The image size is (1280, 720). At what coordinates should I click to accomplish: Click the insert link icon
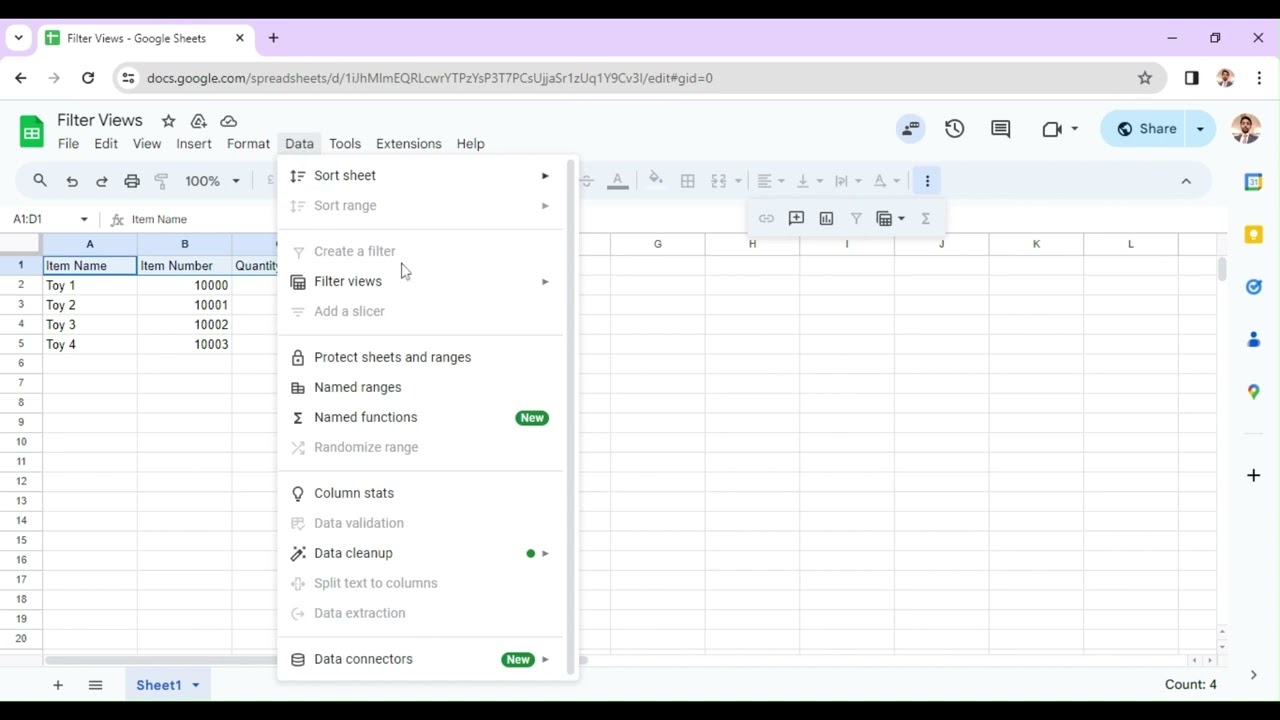(766, 218)
